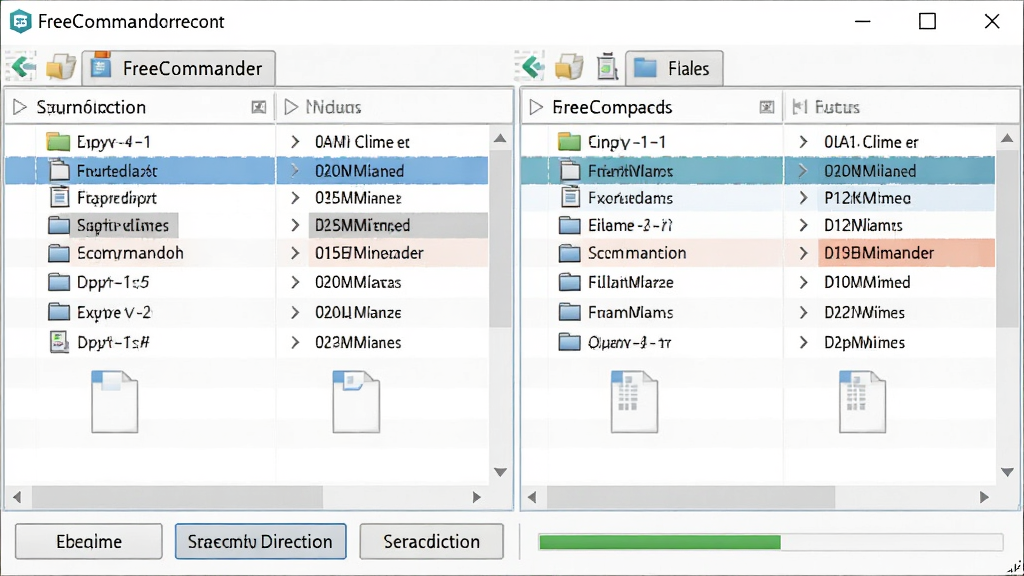Select the highlighted D19BMimander entry
The image size is (1024, 576).
pos(906,253)
